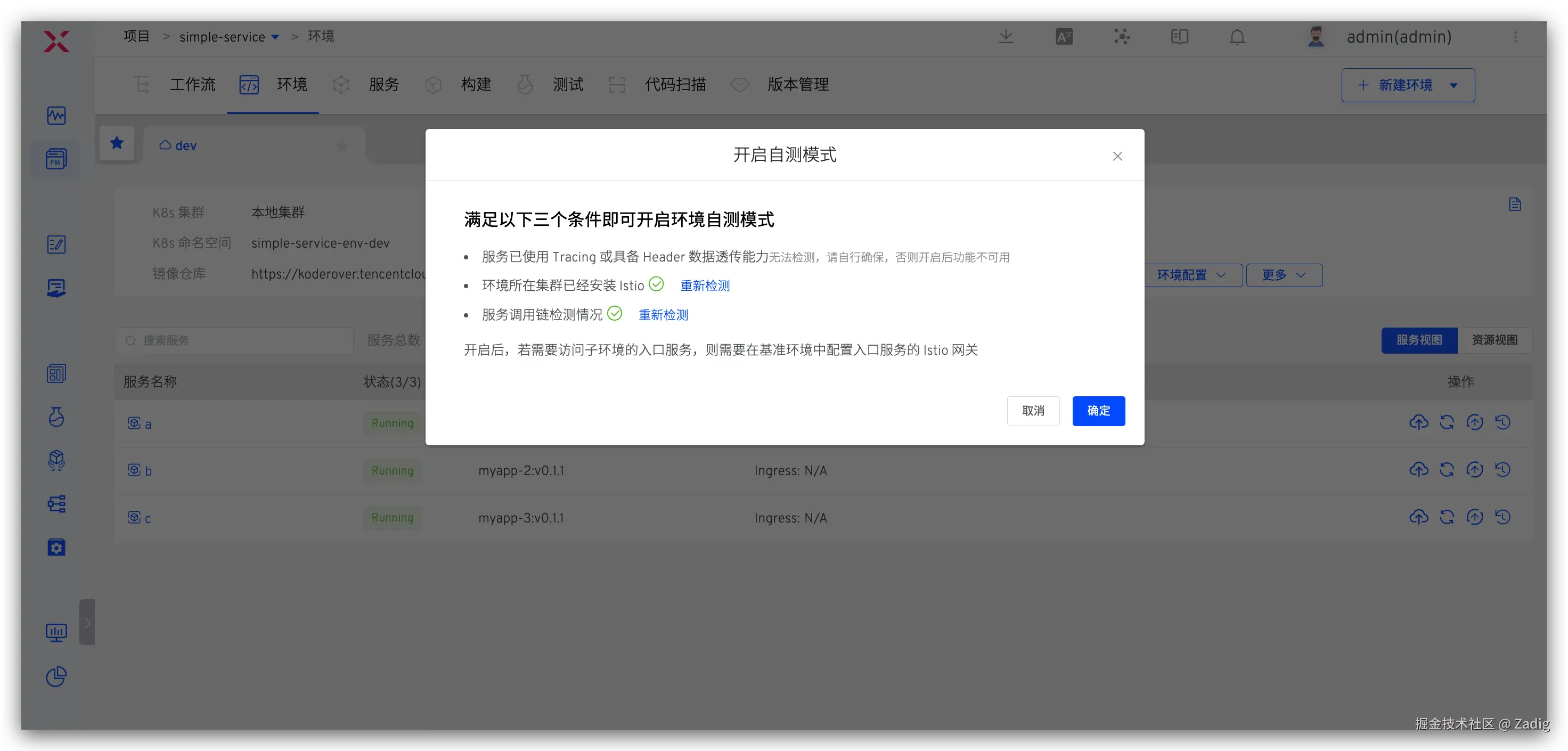Expand the collapsed sidebar handle
Image resolution: width=1568 pixels, height=751 pixels.
point(87,622)
